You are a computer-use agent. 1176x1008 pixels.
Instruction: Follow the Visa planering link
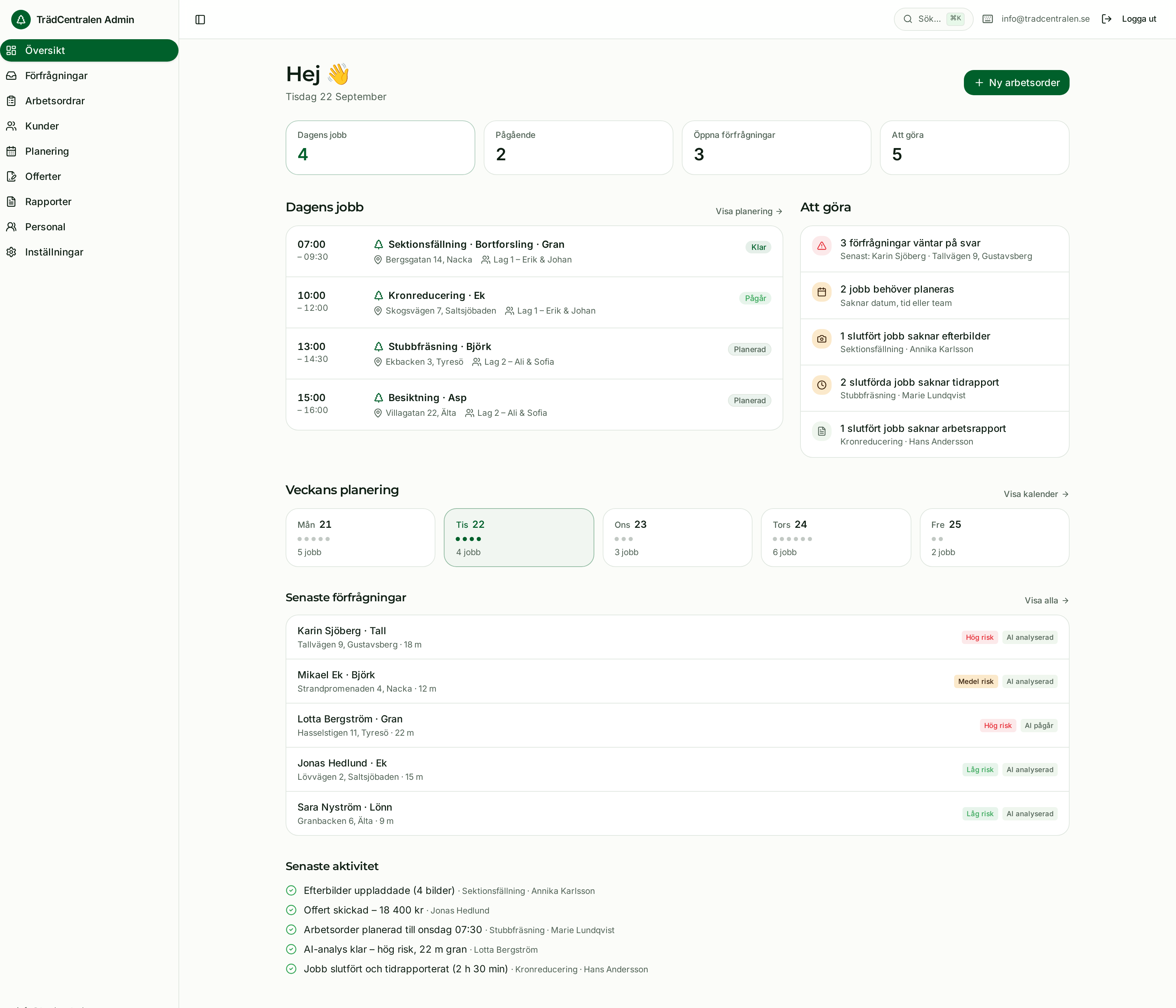click(749, 211)
